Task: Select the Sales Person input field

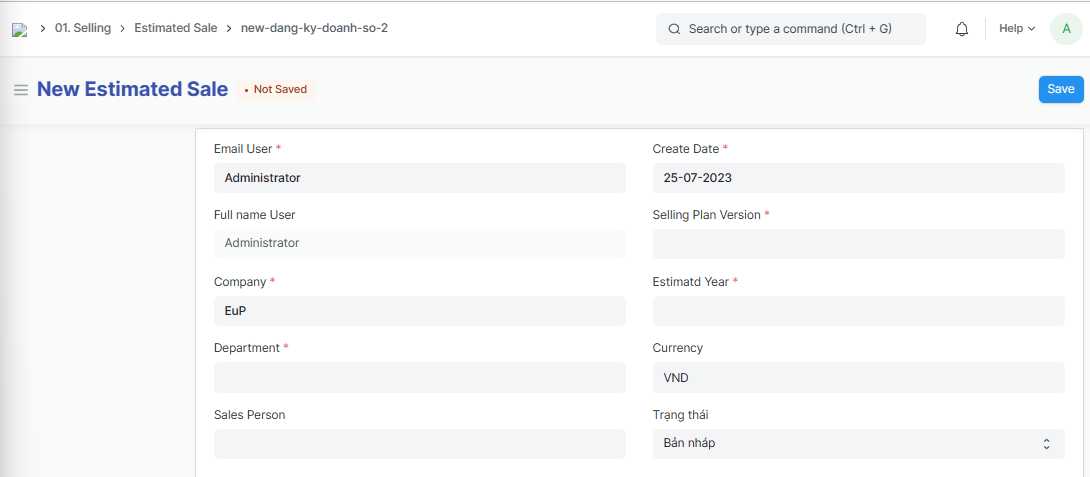Action: 419,444
